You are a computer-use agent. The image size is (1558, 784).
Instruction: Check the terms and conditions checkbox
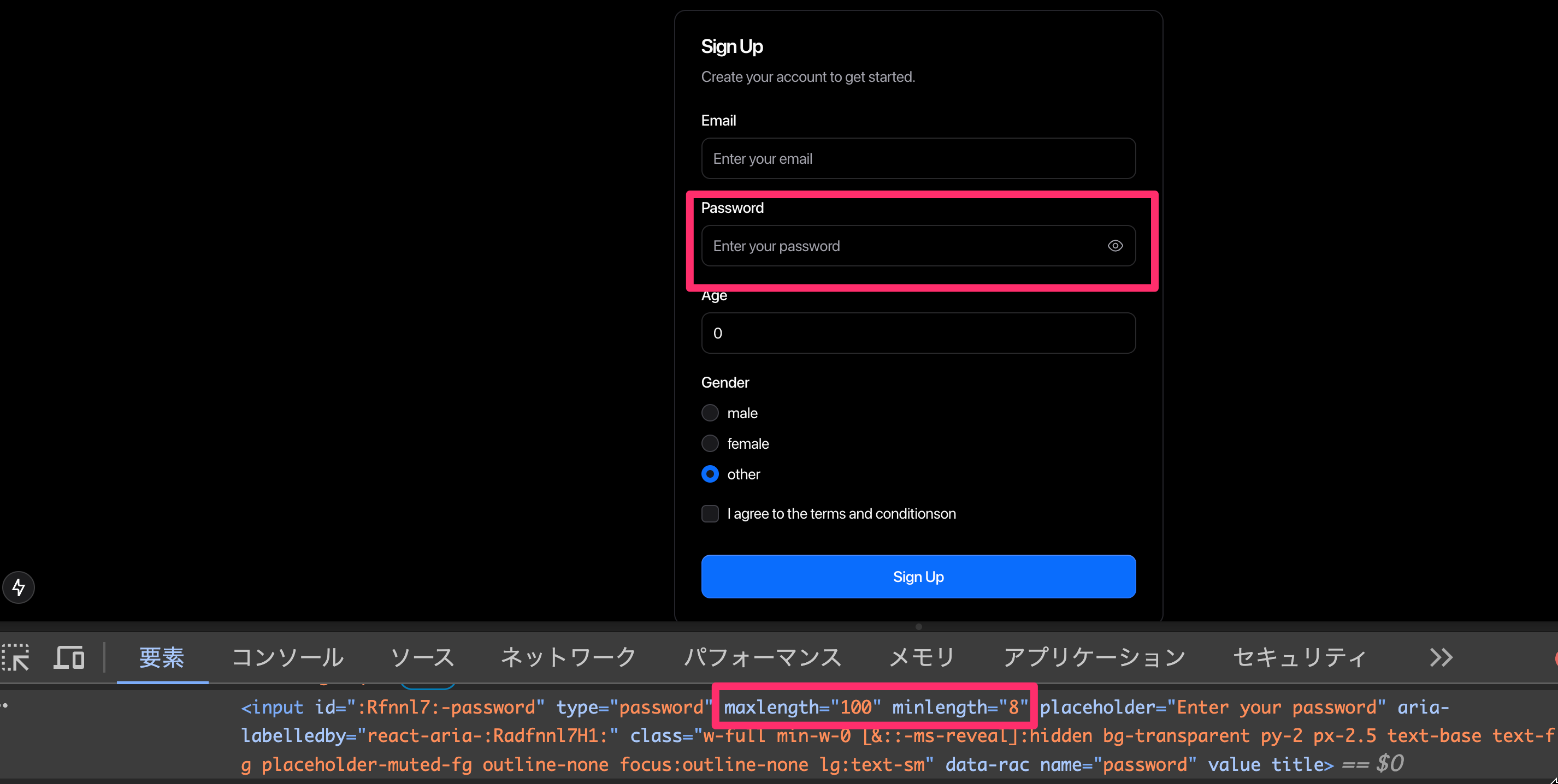(710, 513)
